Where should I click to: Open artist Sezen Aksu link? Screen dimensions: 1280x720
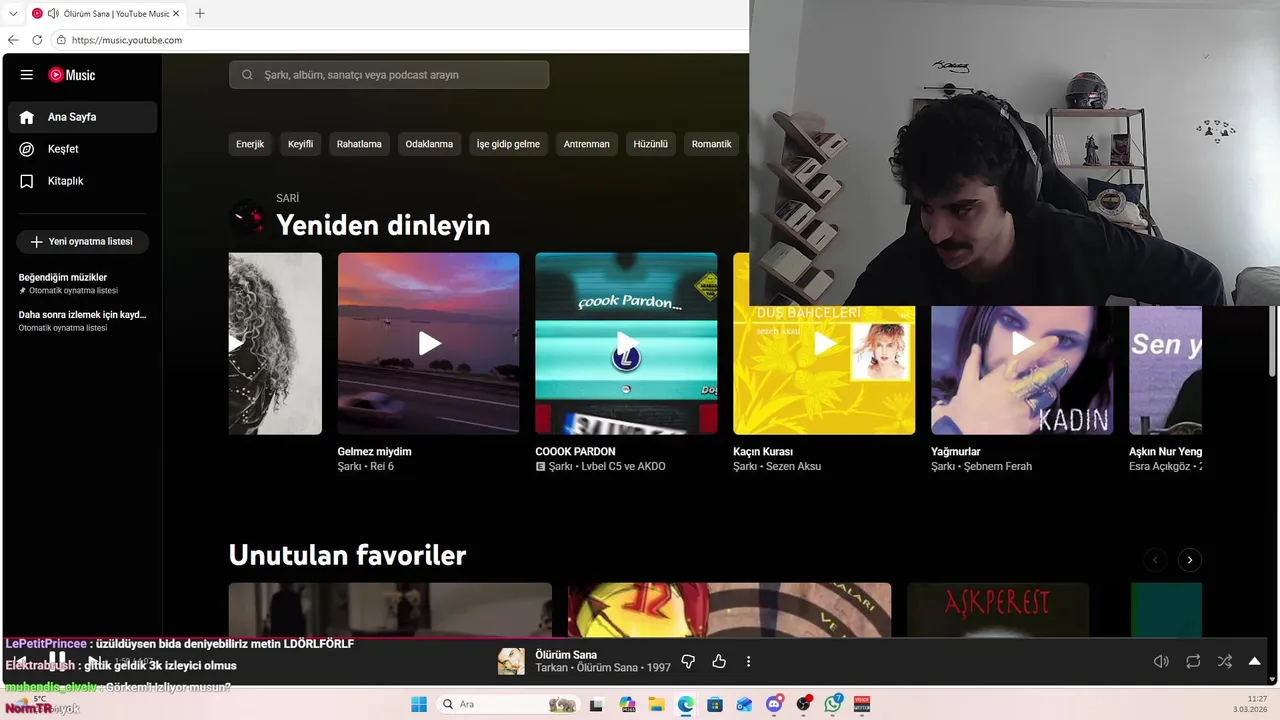[793, 467]
